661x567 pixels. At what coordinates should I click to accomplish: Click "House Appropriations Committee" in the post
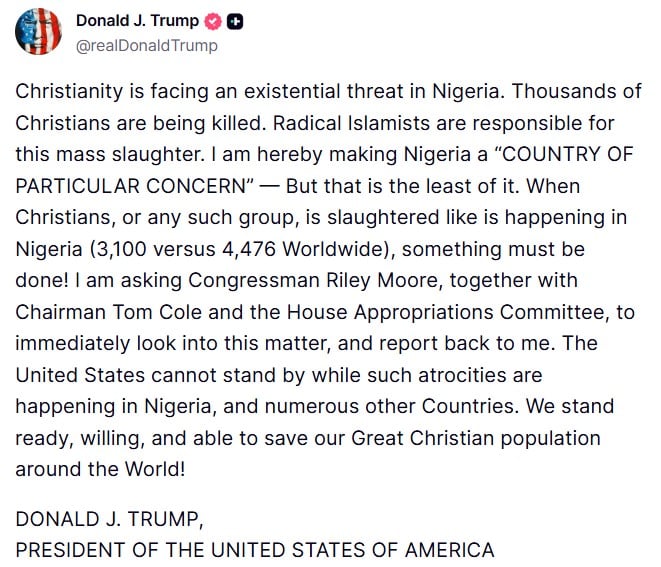(419, 314)
